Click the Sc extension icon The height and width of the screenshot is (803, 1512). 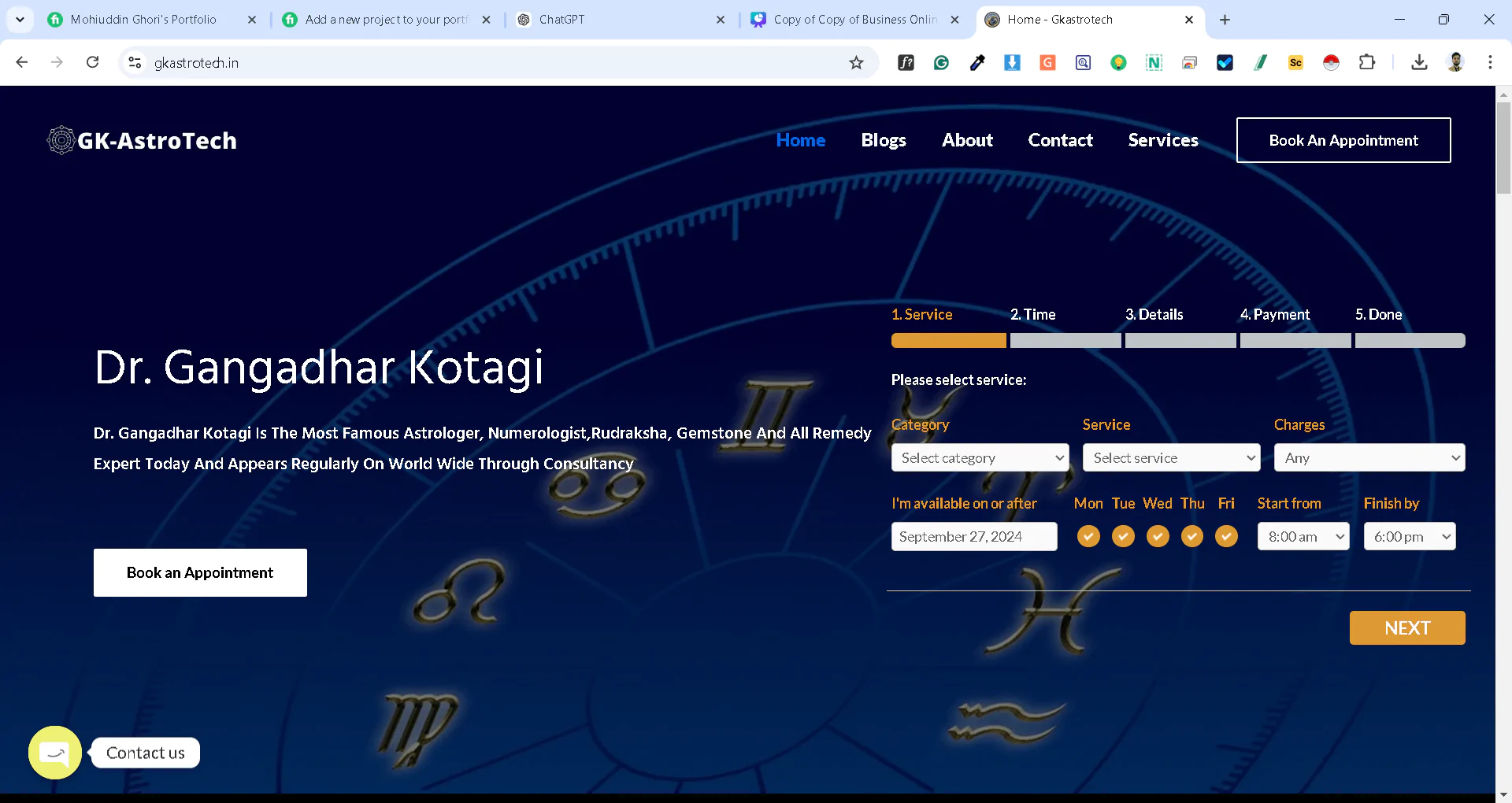tap(1295, 63)
